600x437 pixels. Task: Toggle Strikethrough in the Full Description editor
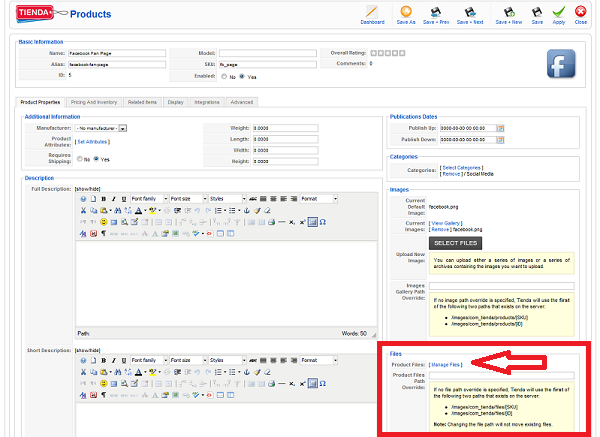pyautogui.click(x=253, y=199)
